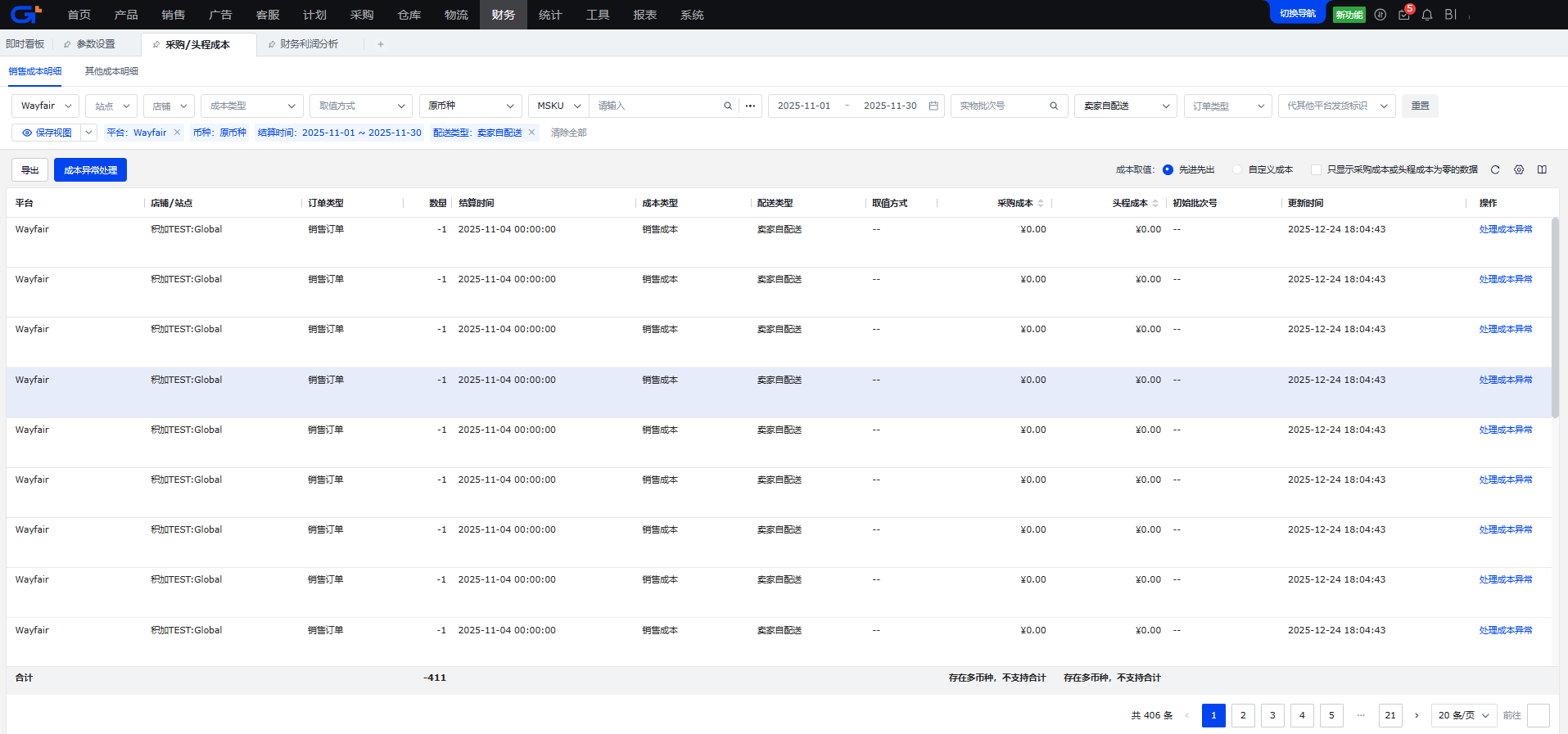Screen dimensions: 1568x734
Task: Remove the 平台: Wayfair filter tag
Action: point(177,133)
